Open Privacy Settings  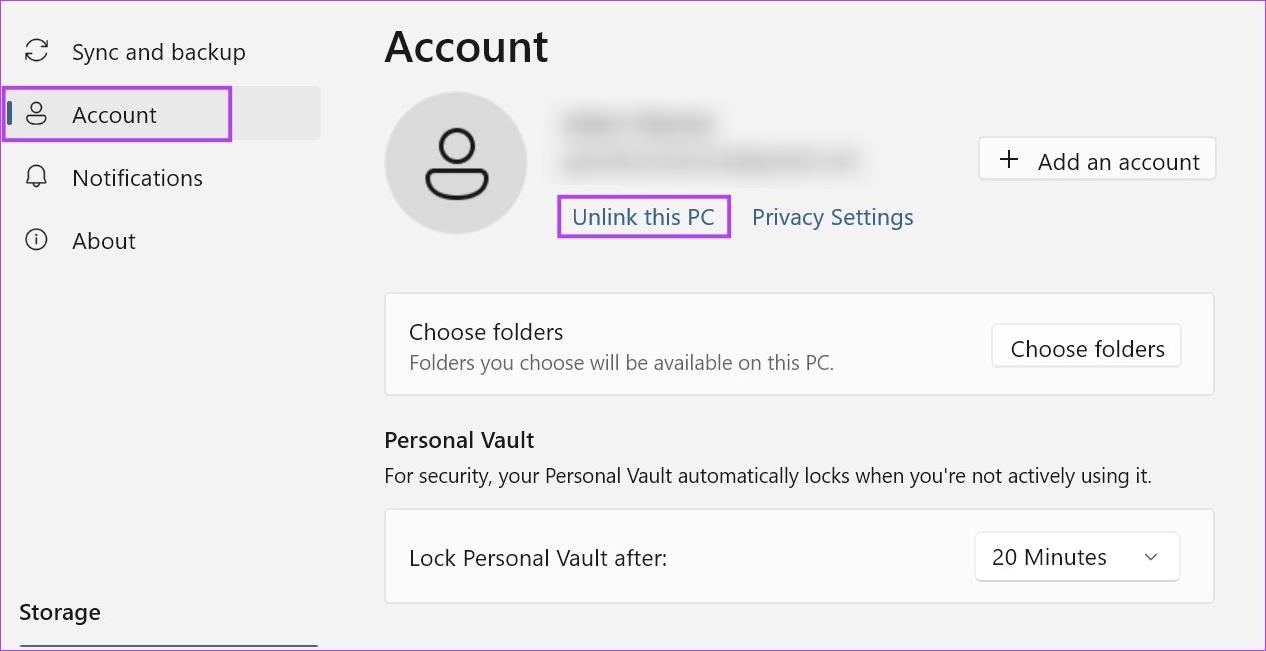pyautogui.click(x=832, y=216)
